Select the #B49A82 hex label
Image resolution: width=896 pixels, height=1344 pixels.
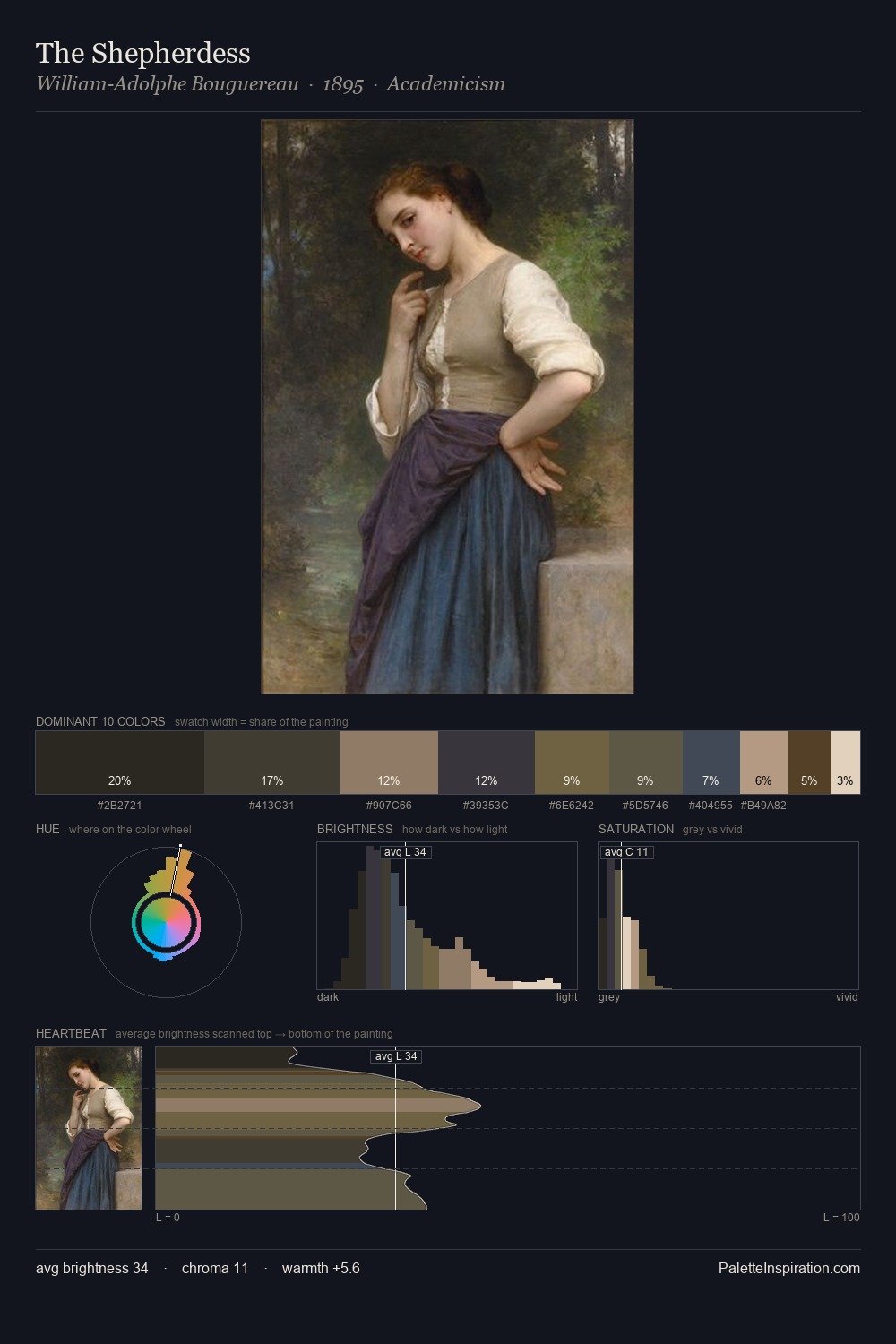click(763, 805)
